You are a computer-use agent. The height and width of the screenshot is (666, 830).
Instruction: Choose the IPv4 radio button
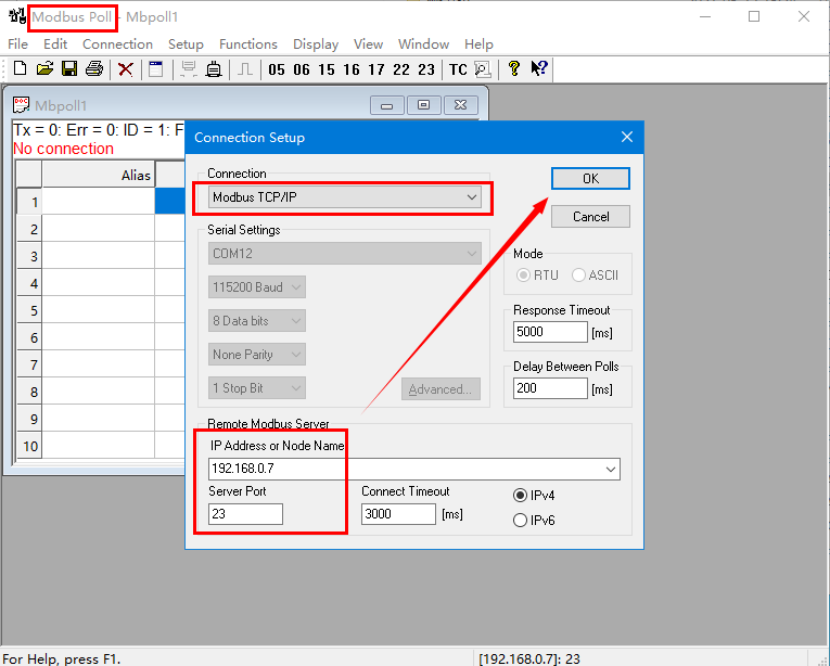point(520,496)
